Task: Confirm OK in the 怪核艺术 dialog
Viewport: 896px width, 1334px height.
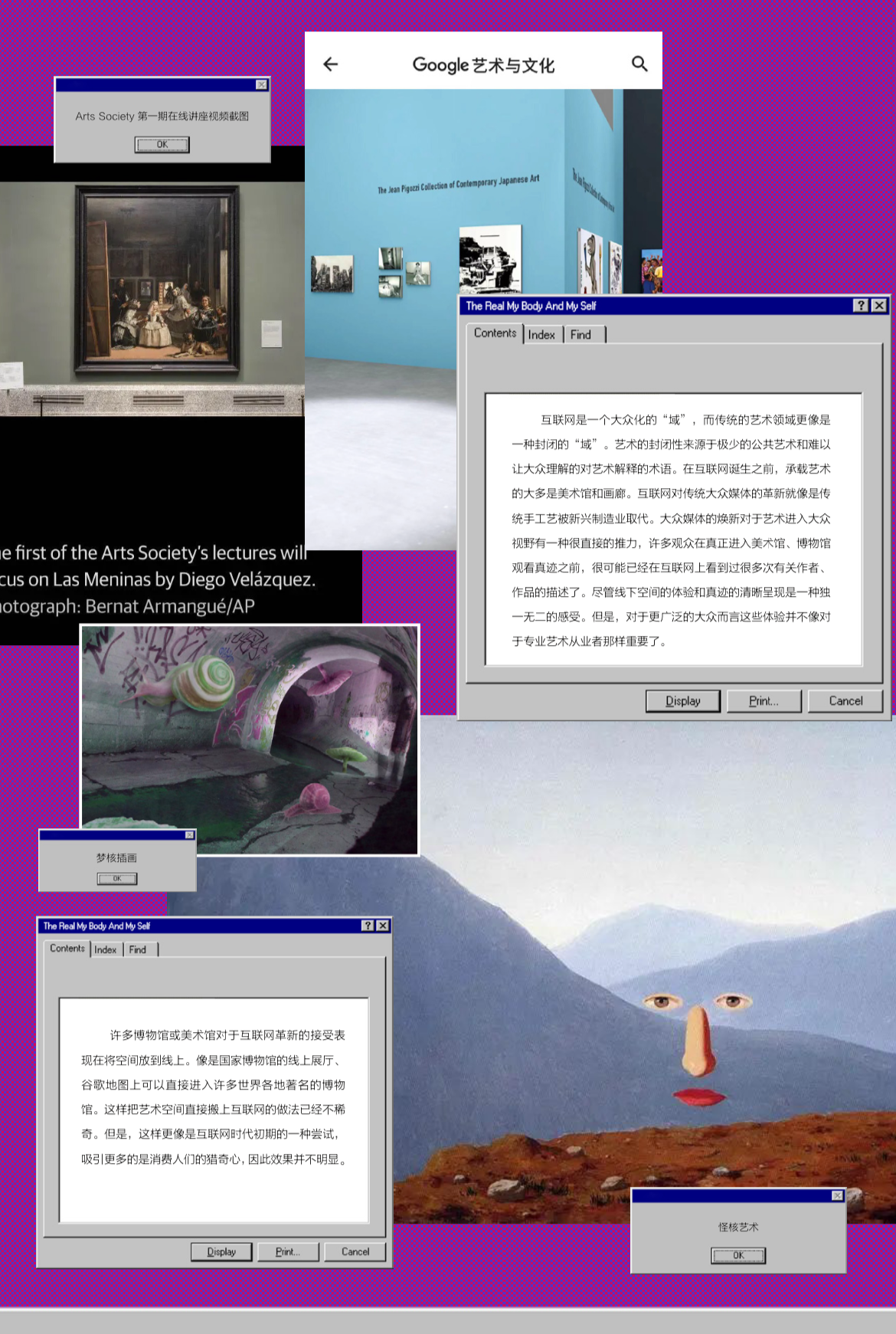Action: [738, 1256]
